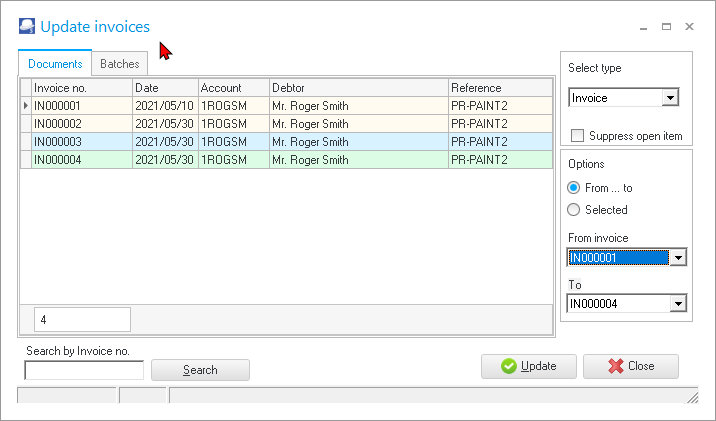Image resolution: width=716 pixels, height=421 pixels.
Task: Select invoice row IN000002
Action: click(x=82, y=124)
